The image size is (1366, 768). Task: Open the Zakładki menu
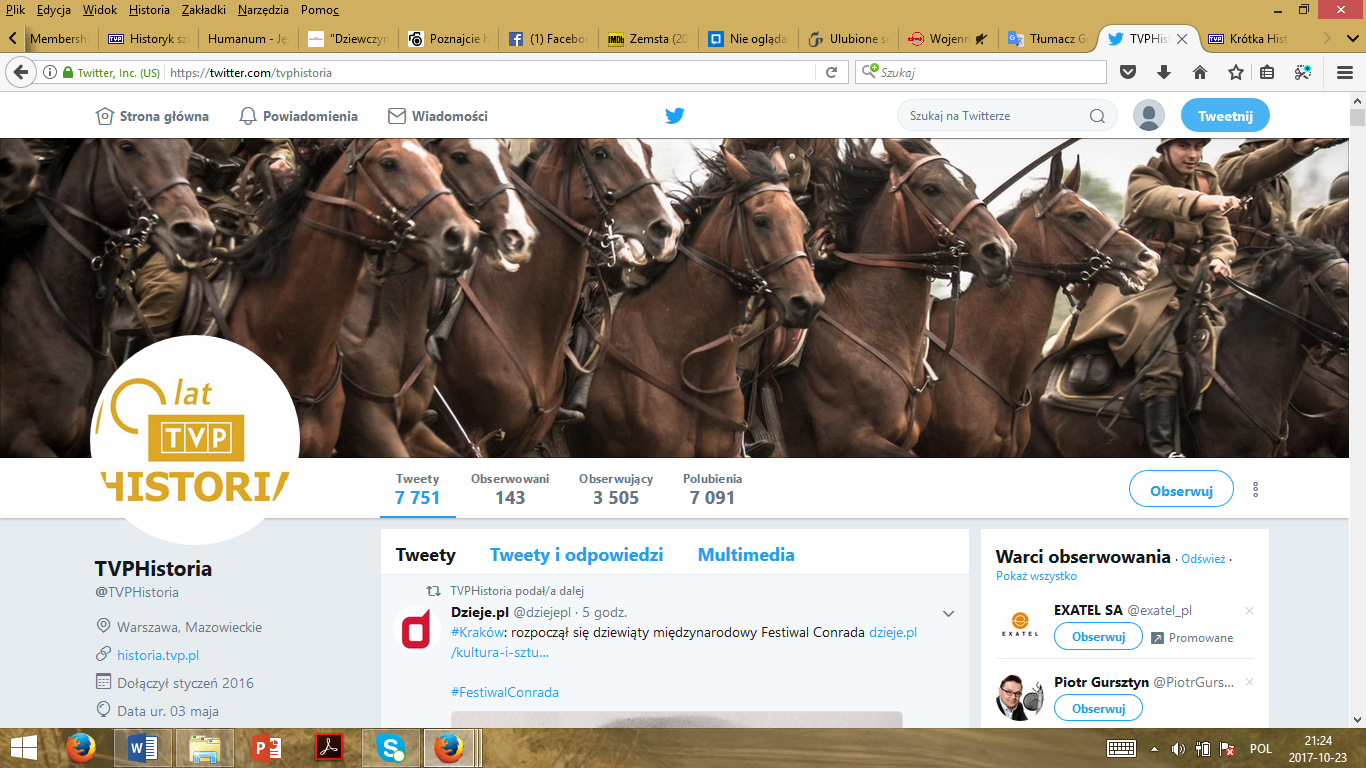tap(205, 10)
